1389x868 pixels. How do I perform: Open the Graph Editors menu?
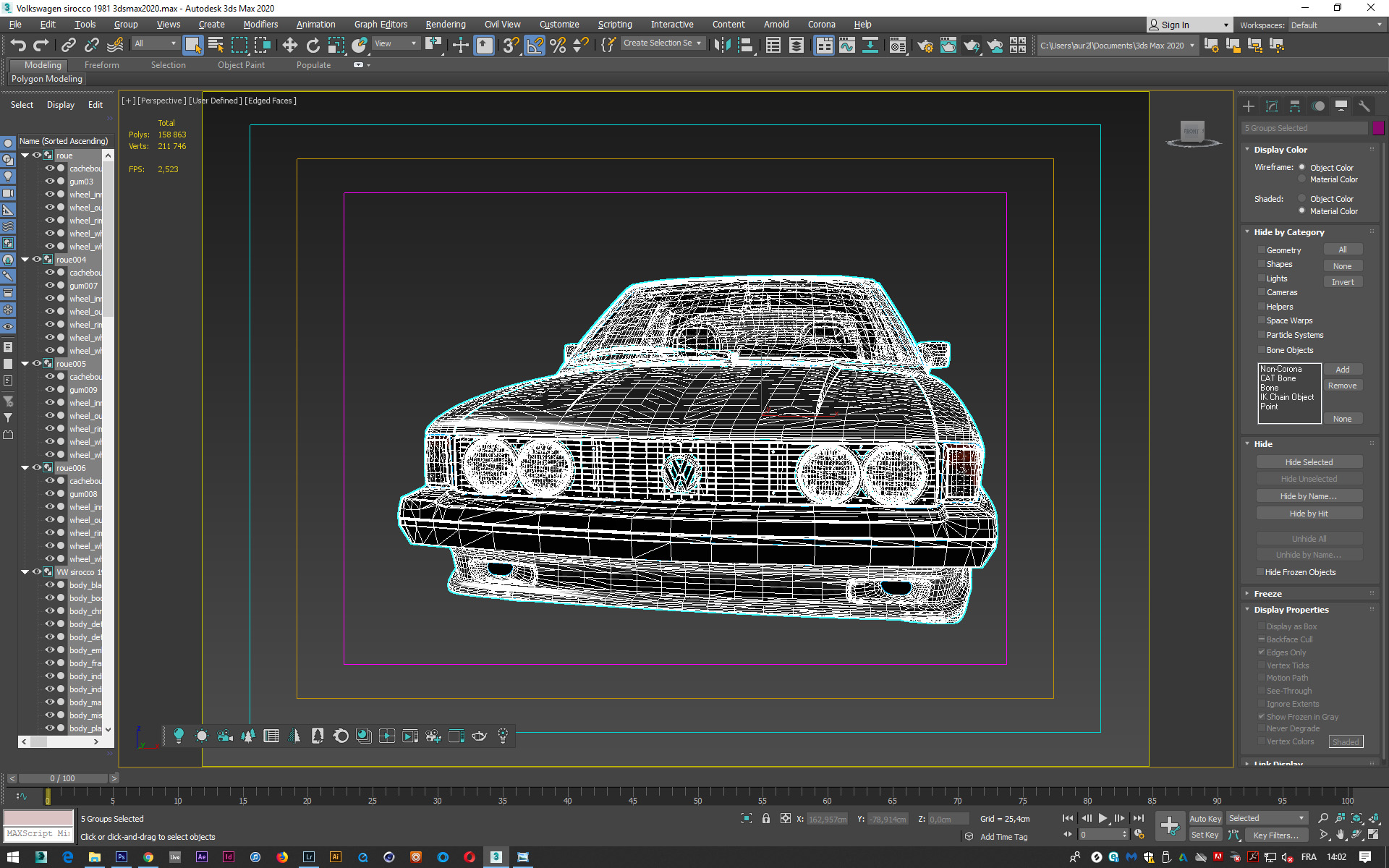click(381, 25)
